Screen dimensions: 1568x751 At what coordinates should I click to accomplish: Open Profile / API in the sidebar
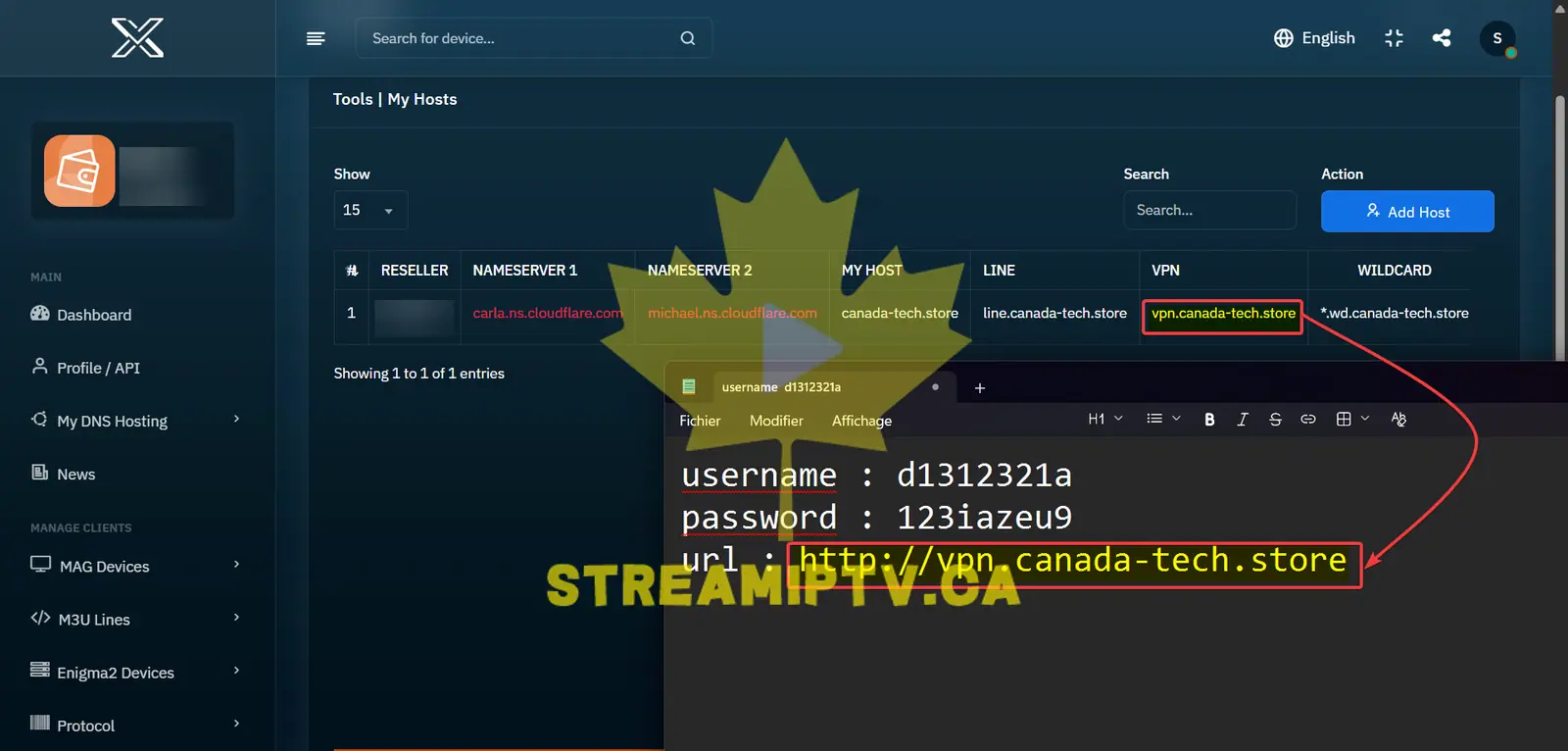tap(98, 368)
